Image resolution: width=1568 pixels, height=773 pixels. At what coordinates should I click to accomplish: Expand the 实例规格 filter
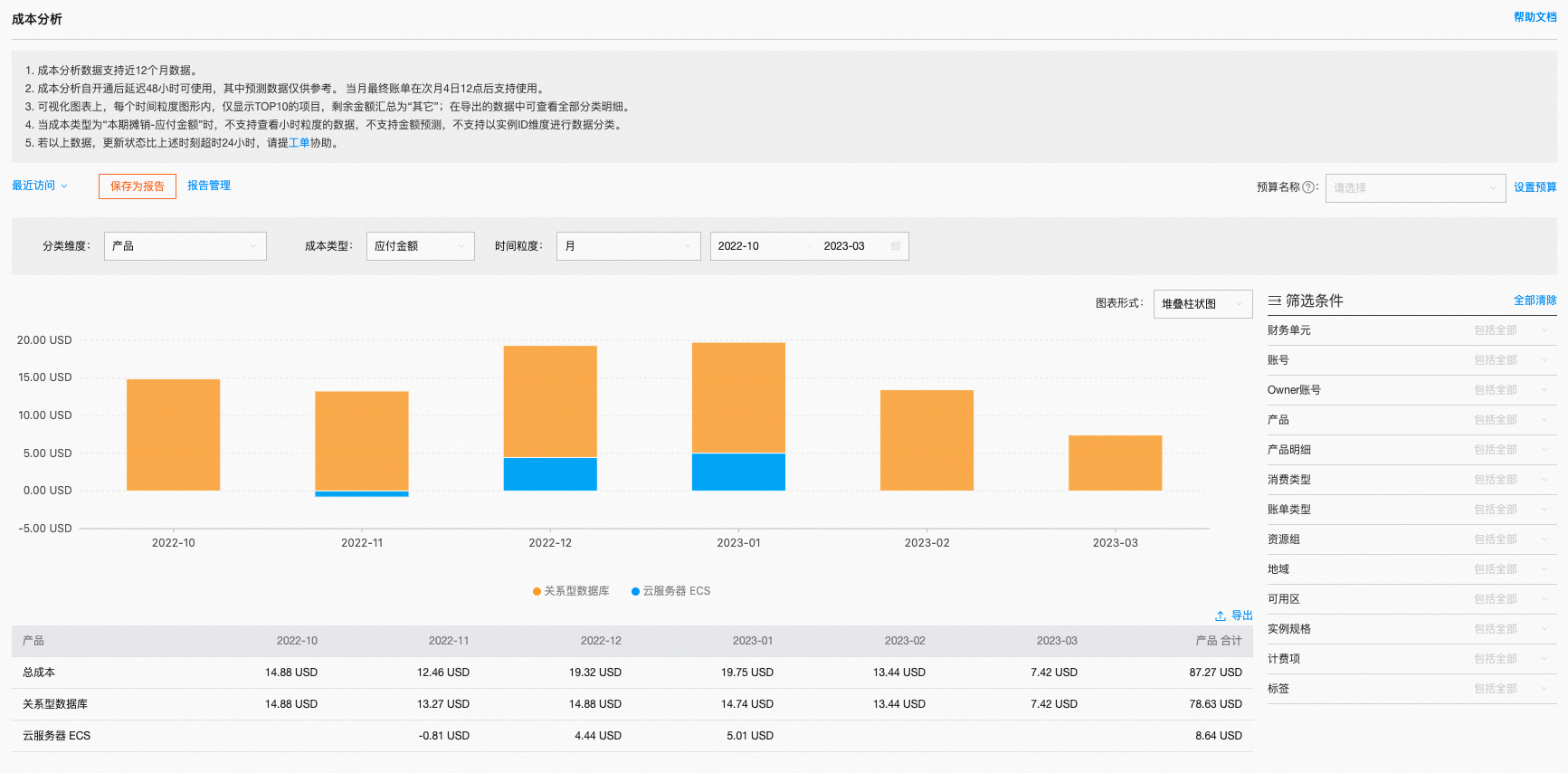[x=1412, y=629]
